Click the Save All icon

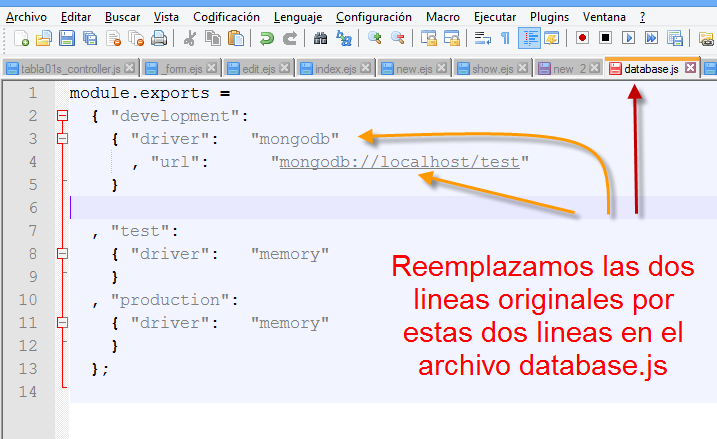pyautogui.click(x=90, y=38)
